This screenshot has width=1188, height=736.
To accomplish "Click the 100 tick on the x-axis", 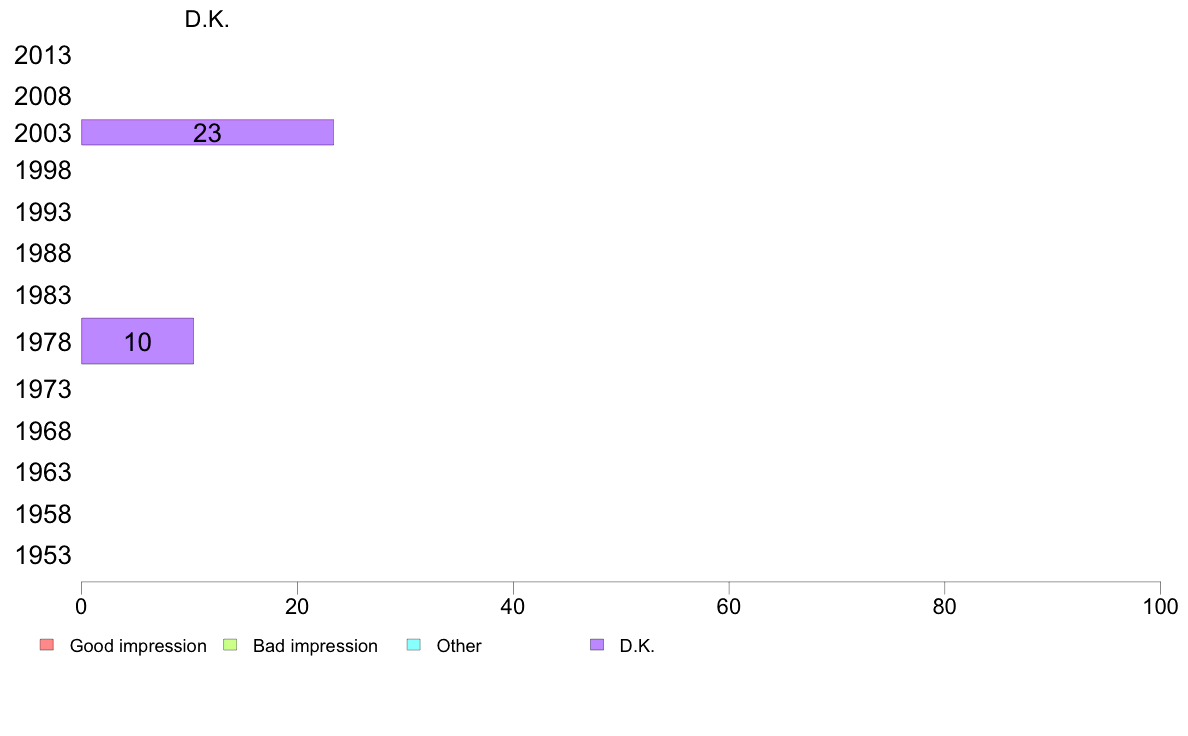I will click(x=1160, y=606).
